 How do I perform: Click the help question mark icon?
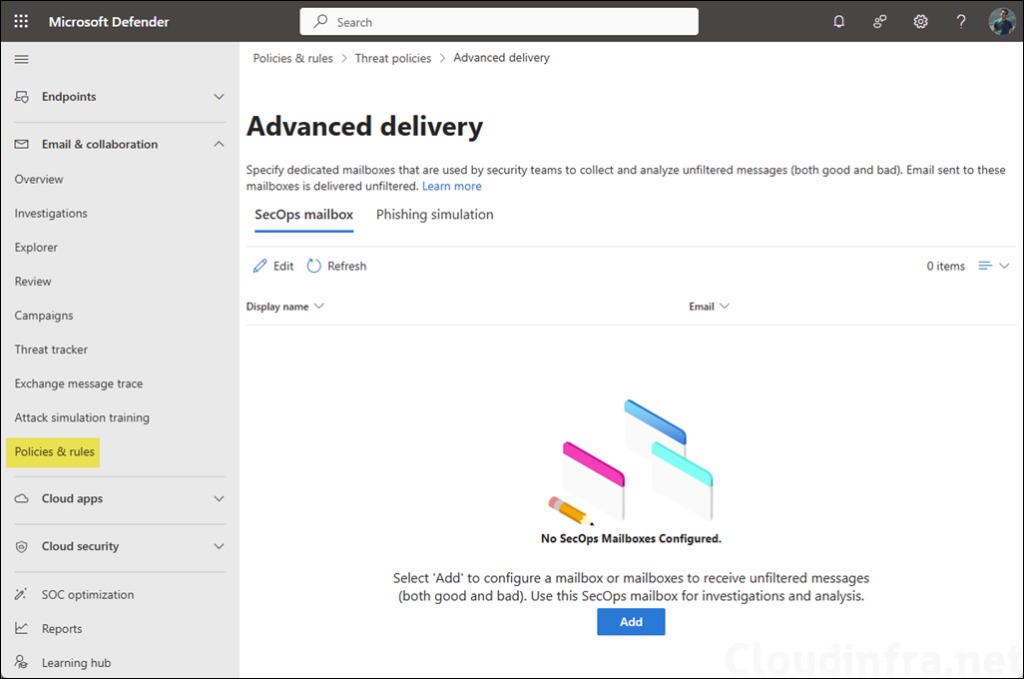point(961,21)
